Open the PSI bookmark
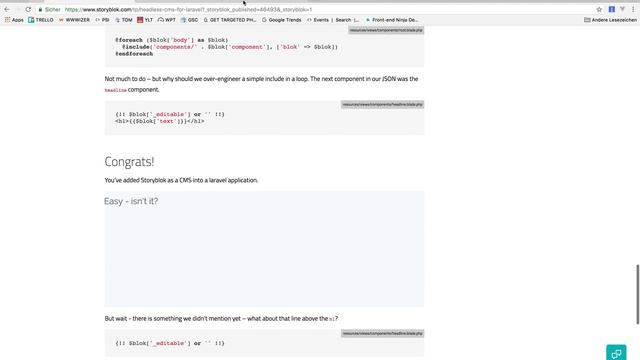Viewport: 640px width, 360px height. point(102,20)
